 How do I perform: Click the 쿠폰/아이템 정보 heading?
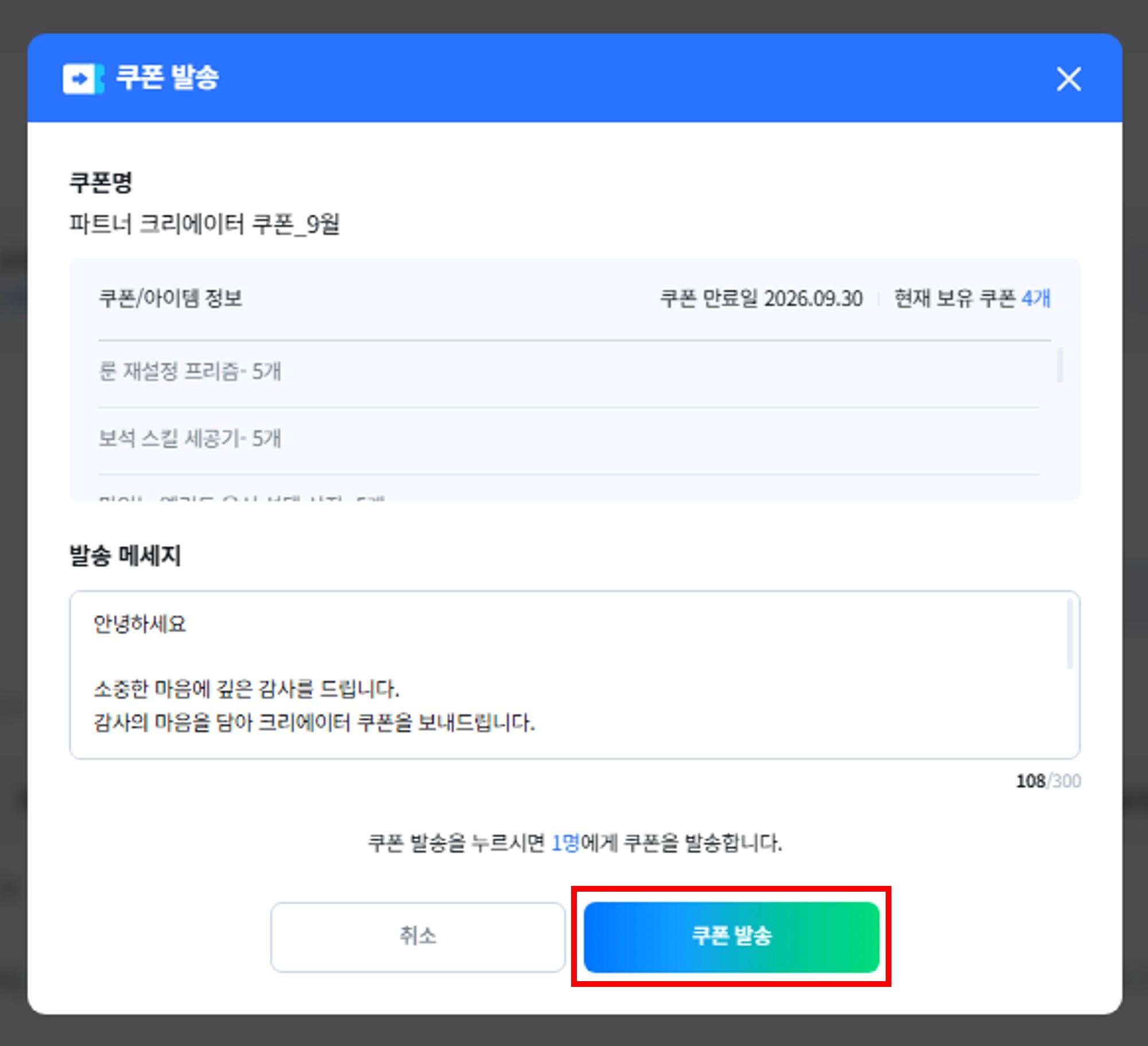pos(170,298)
